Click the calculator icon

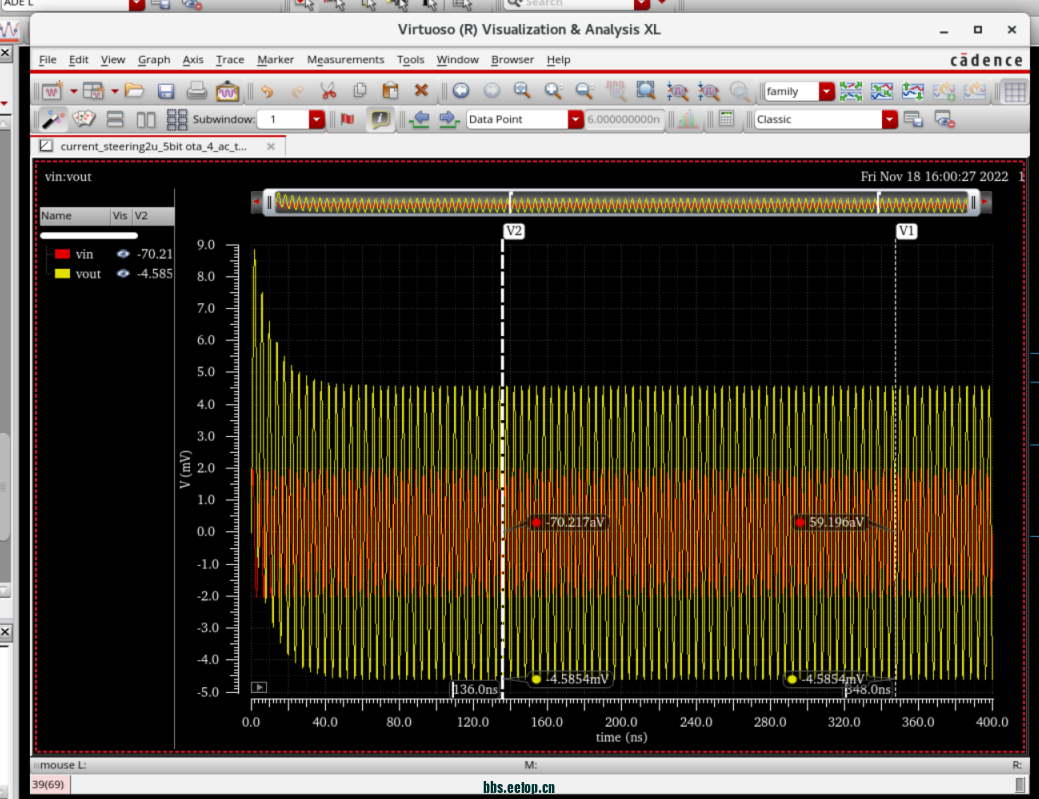(726, 119)
